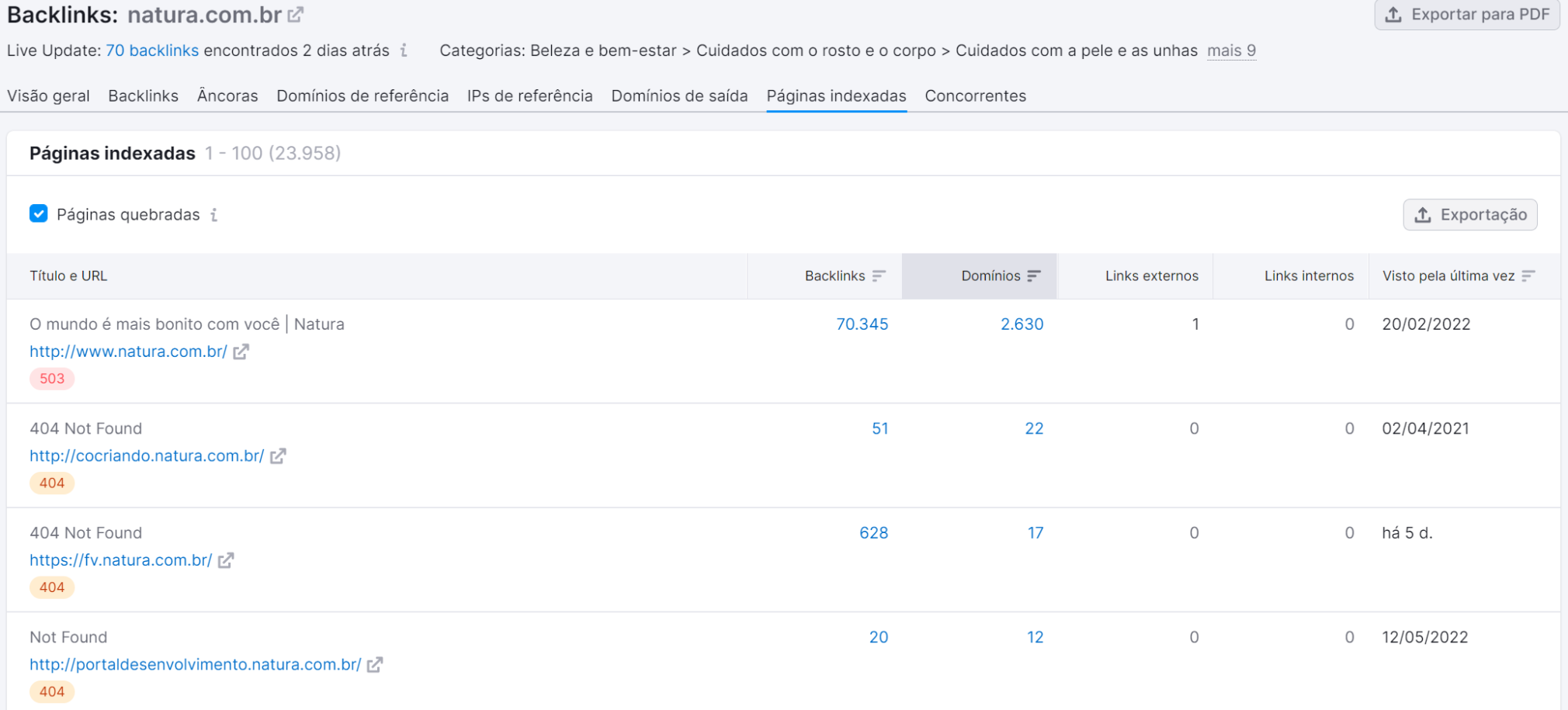Click 'há 5 d.' last seen value
Viewport: 1568px width, 710px height.
coord(1407,533)
